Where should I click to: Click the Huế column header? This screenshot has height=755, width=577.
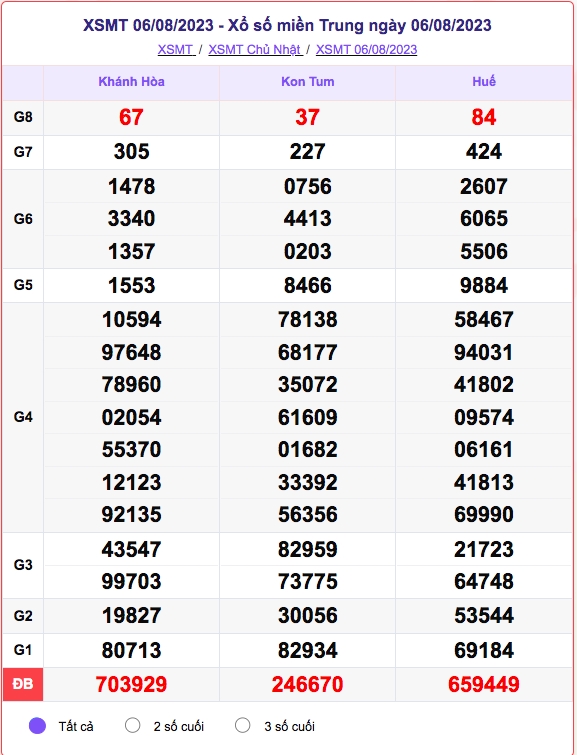click(x=484, y=81)
